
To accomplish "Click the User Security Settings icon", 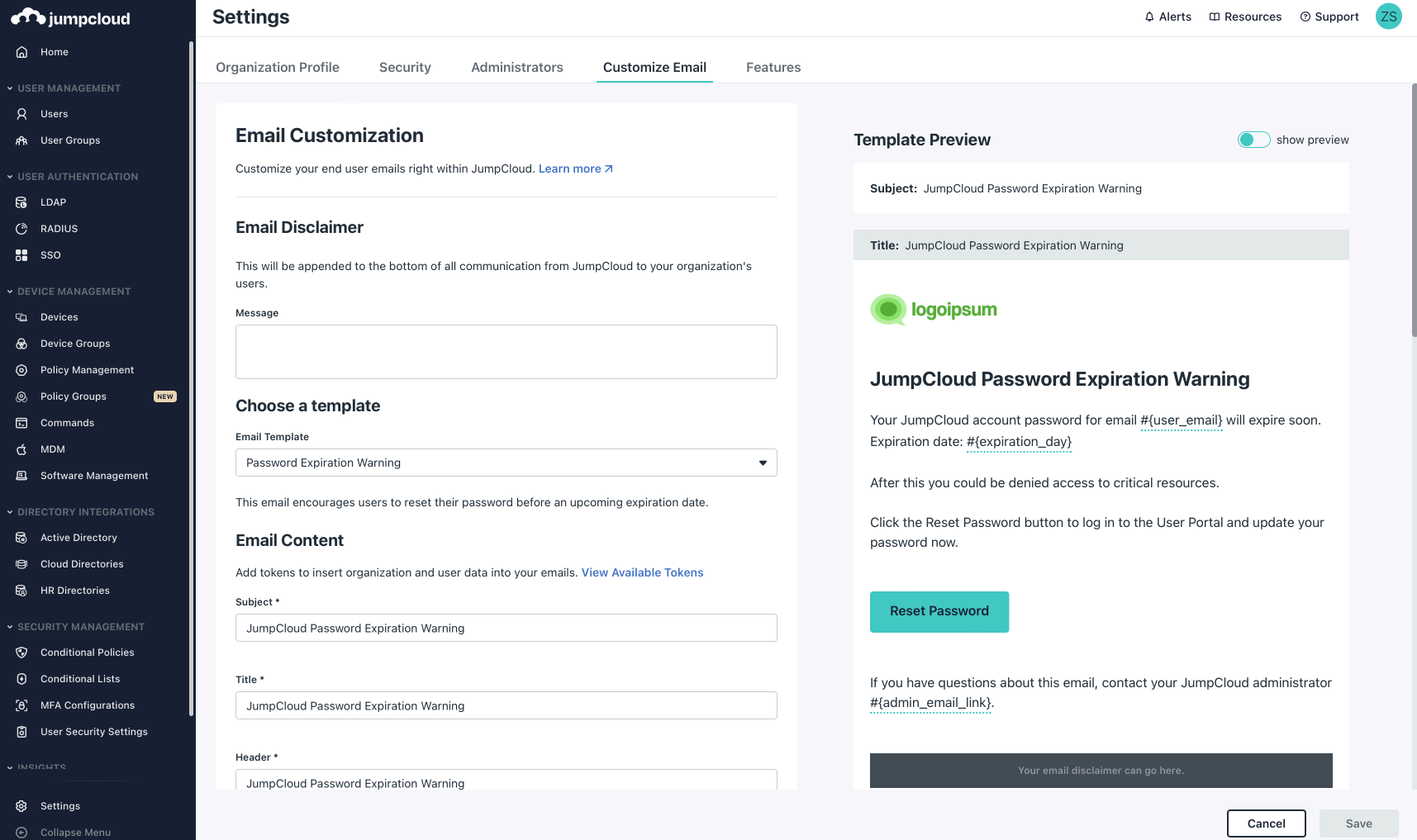I will [x=21, y=732].
